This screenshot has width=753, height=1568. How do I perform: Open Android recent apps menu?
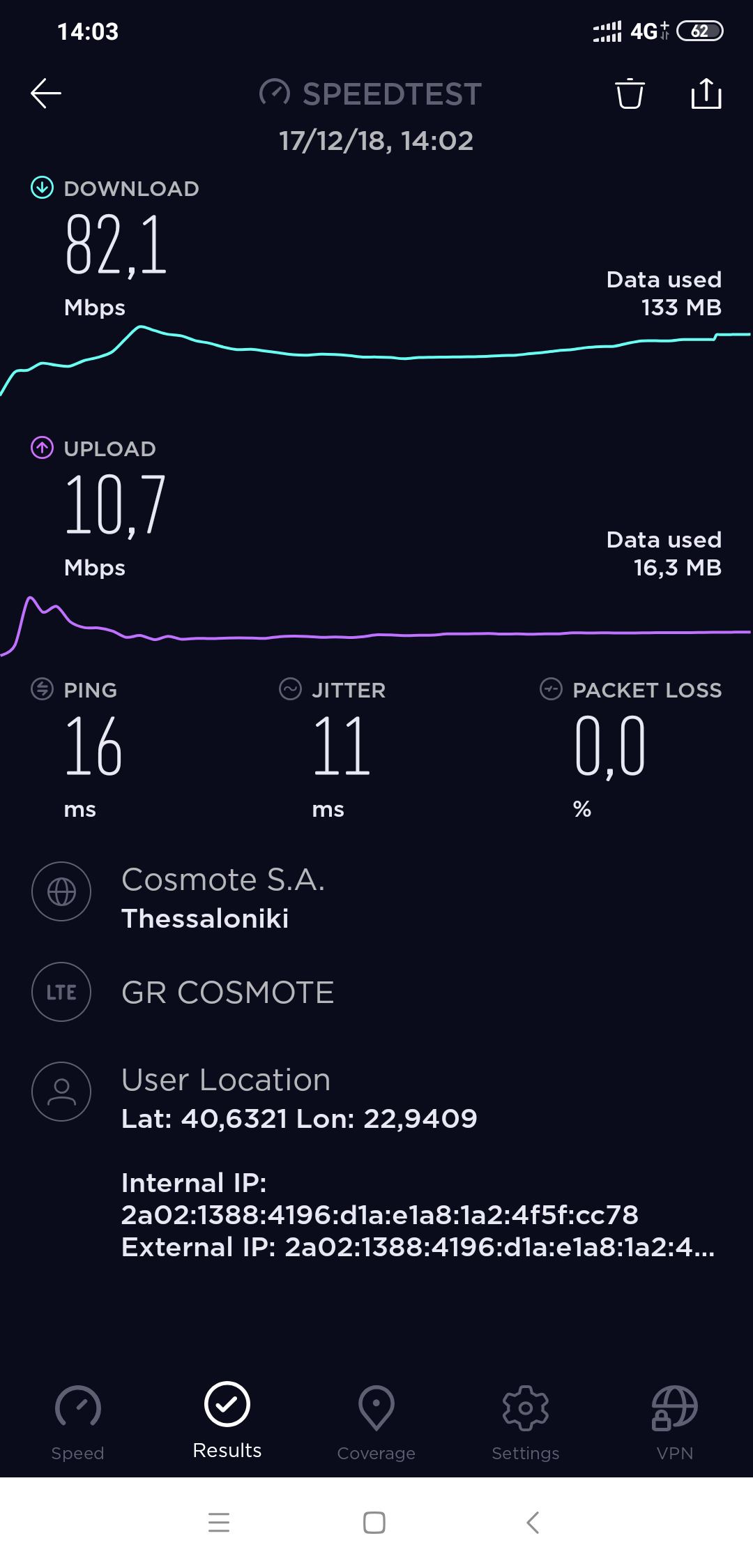[x=219, y=1522]
